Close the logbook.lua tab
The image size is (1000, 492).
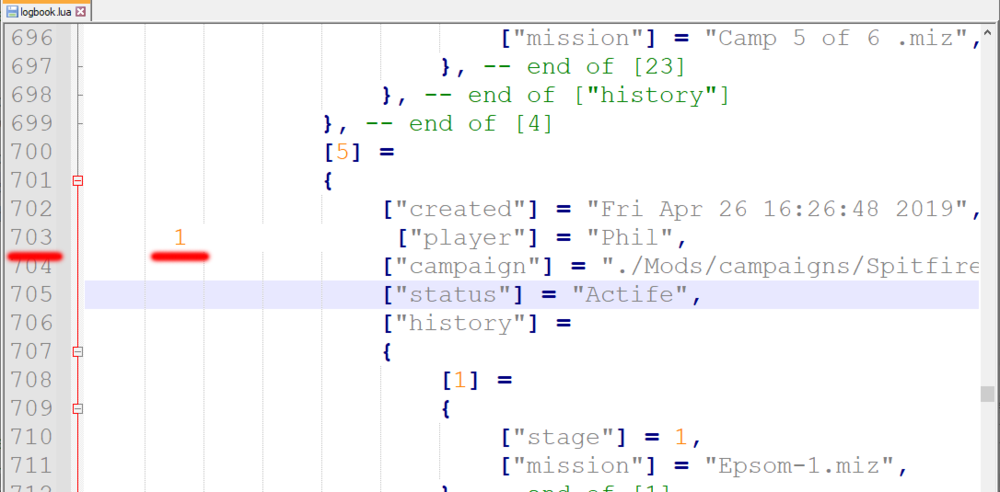point(80,11)
